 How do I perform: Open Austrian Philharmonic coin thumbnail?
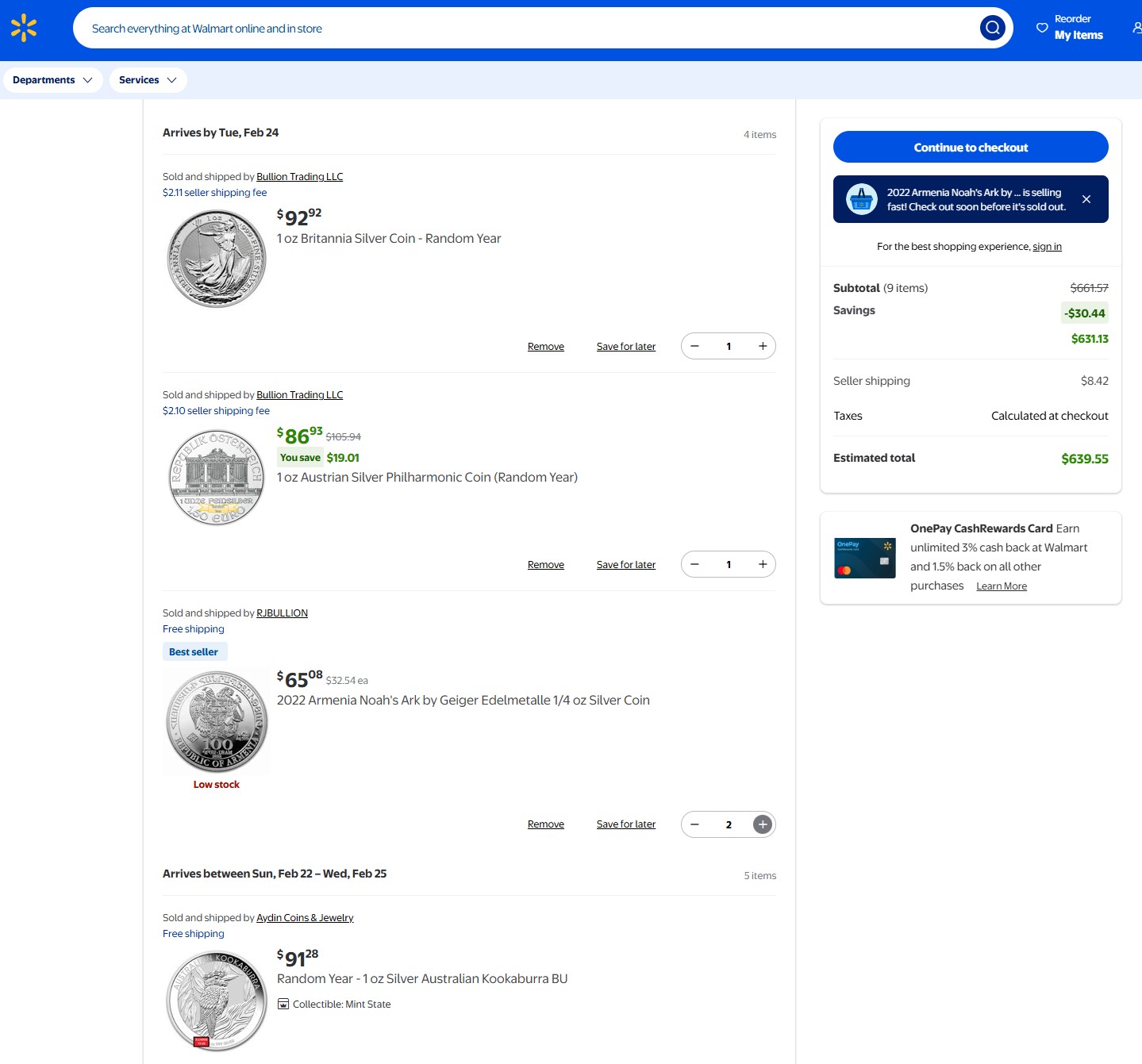pos(217,478)
